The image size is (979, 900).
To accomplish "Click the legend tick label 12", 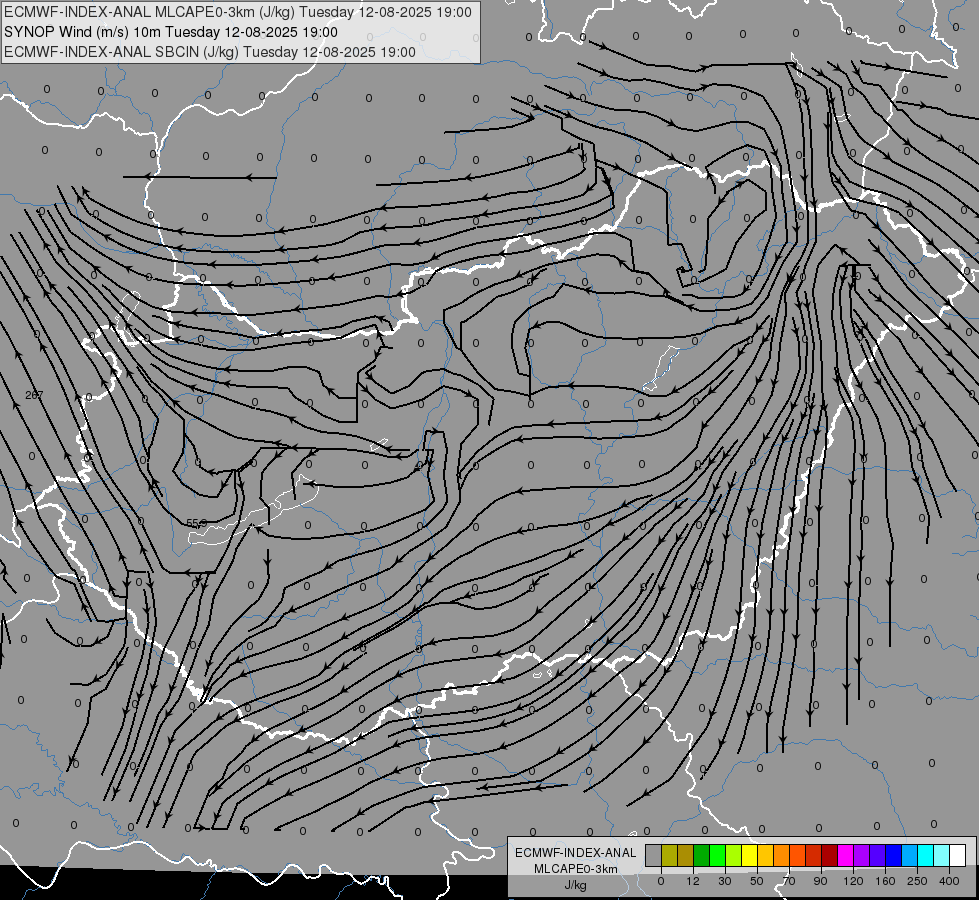I will click(693, 881).
